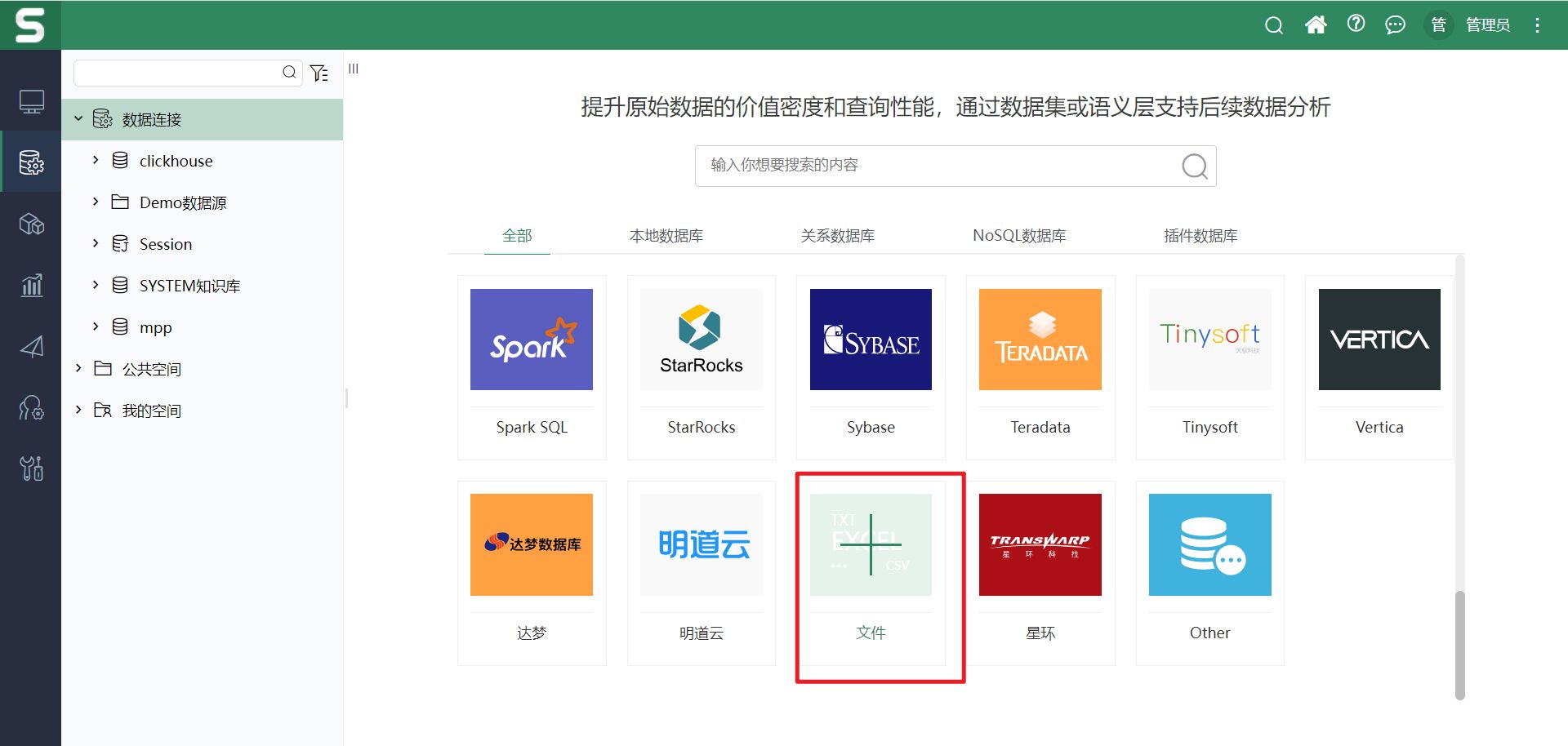1568x746 pixels.
Task: Choose the StarRocks logo tile
Action: [x=702, y=340]
